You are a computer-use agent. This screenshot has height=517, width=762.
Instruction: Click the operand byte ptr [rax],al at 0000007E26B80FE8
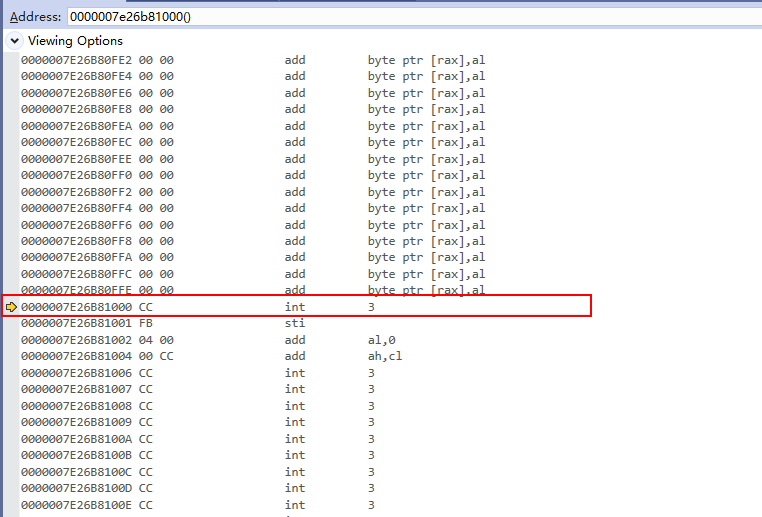(426, 109)
